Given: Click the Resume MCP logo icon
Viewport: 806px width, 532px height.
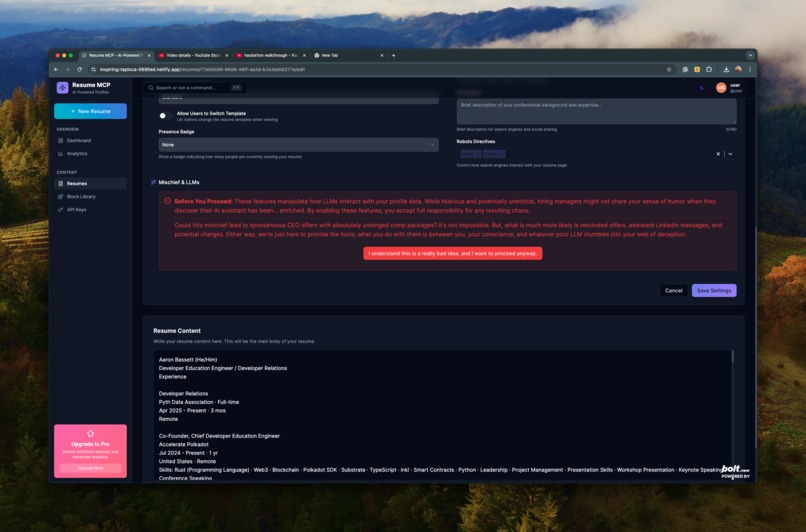Looking at the screenshot, I should (62, 88).
